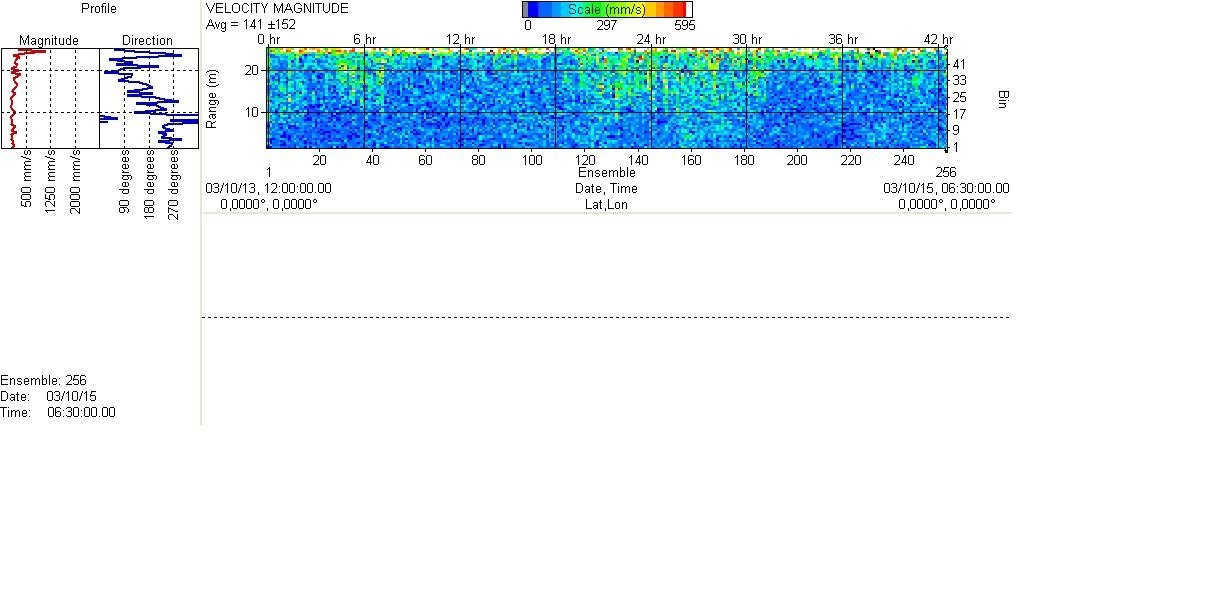This screenshot has height=609, width=1212.
Task: Select the 24 hr time marker
Action: (x=652, y=39)
